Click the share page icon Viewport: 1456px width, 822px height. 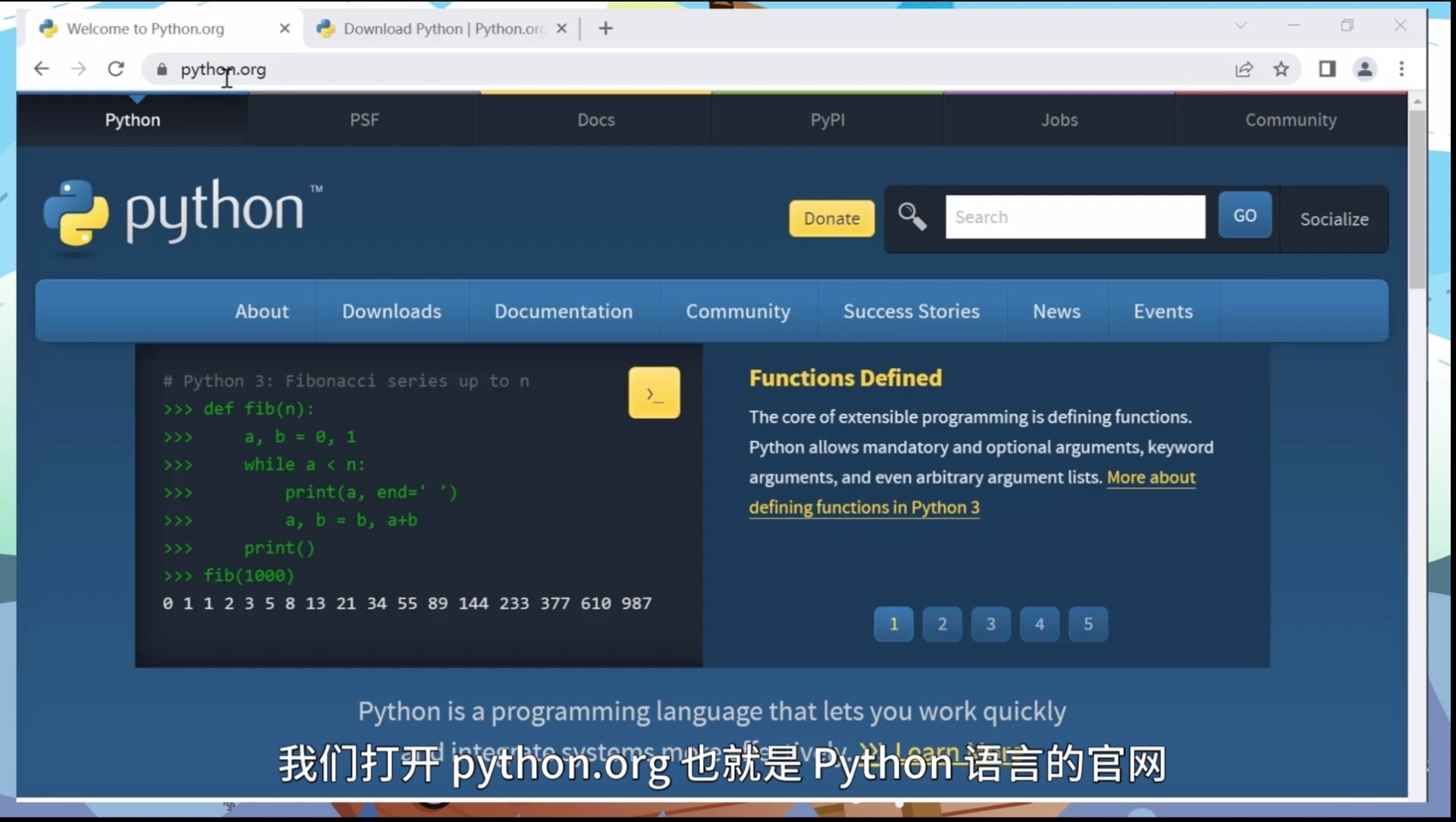pos(1244,69)
